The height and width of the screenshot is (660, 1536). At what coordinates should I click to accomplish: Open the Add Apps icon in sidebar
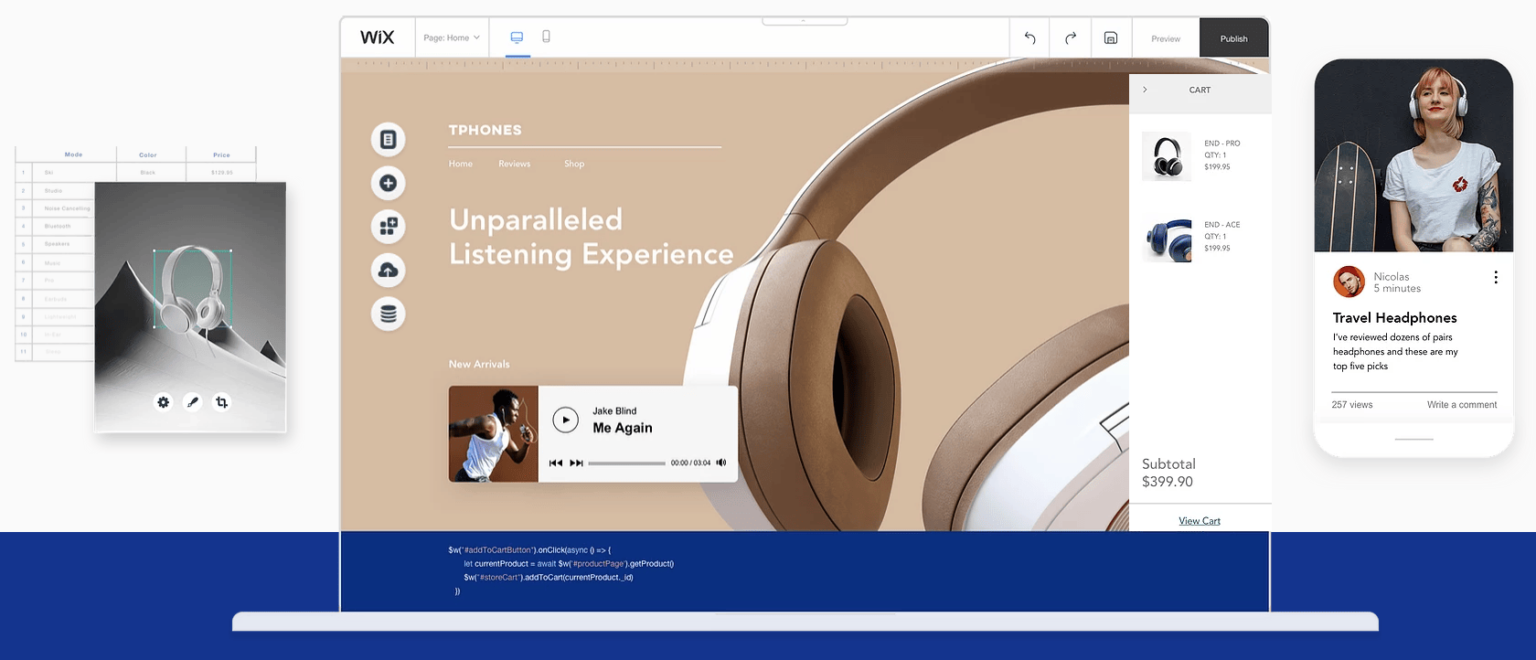coord(388,226)
